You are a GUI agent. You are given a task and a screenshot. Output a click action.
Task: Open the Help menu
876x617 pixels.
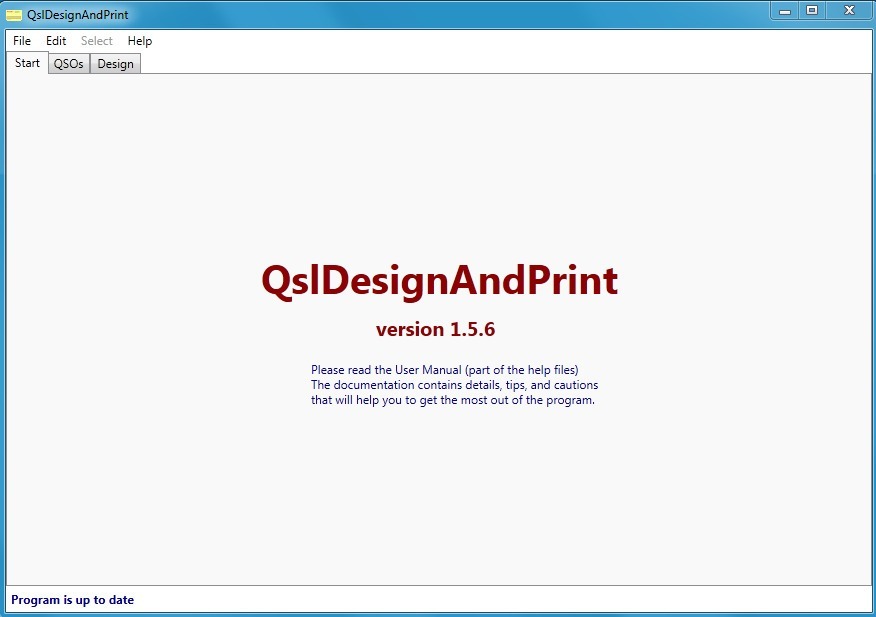coord(140,41)
